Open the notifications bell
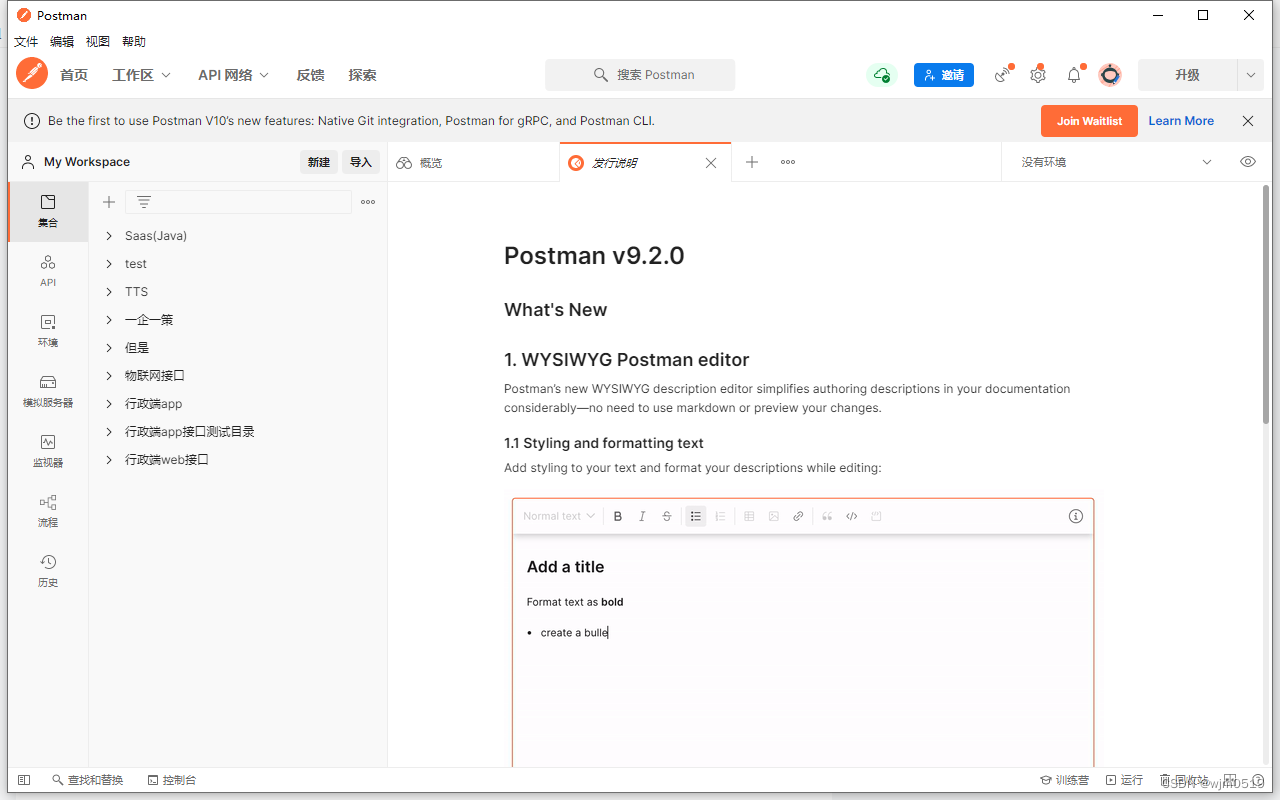 [1074, 75]
